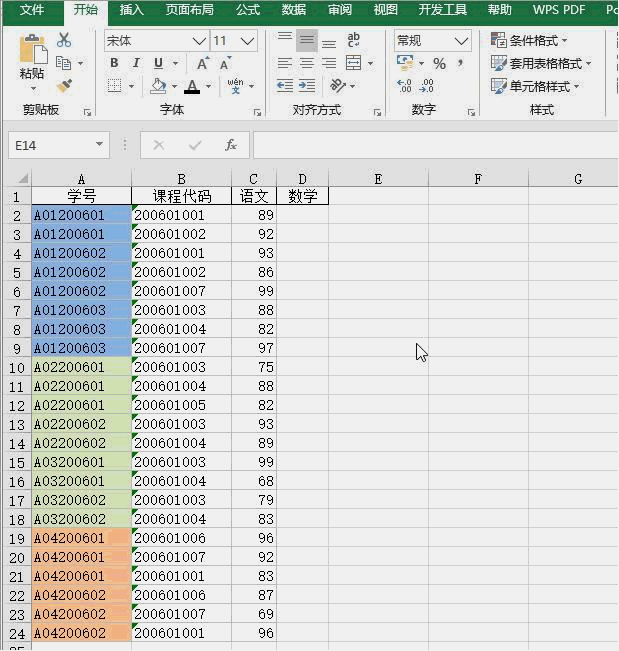Click the text orientation icon
This screenshot has width=619, height=651.
pos(338,86)
